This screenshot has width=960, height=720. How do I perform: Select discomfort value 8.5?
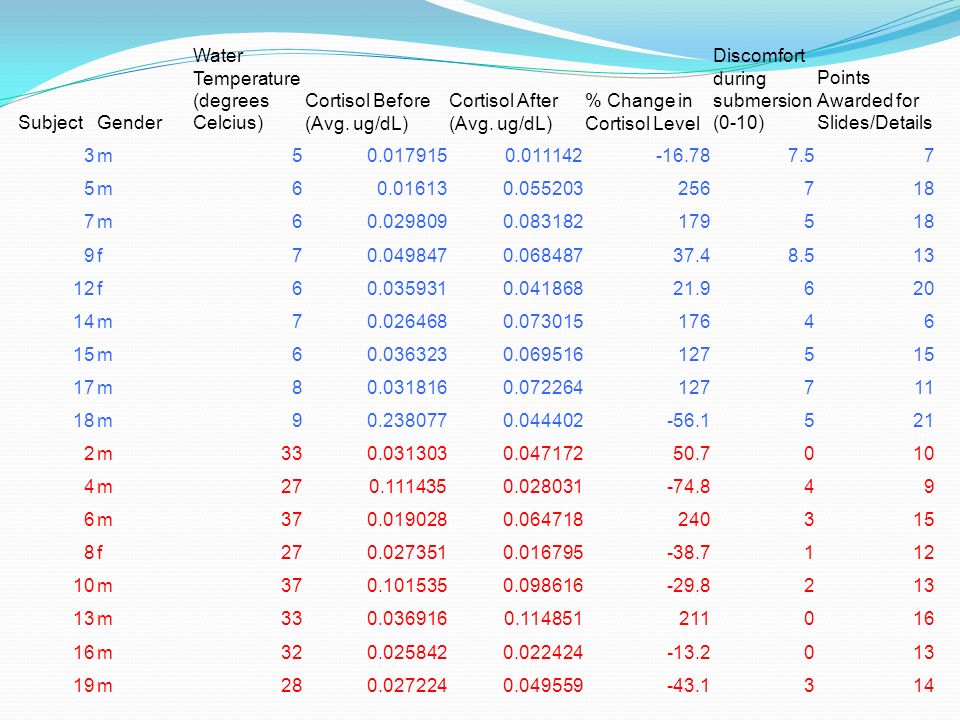[801, 255]
